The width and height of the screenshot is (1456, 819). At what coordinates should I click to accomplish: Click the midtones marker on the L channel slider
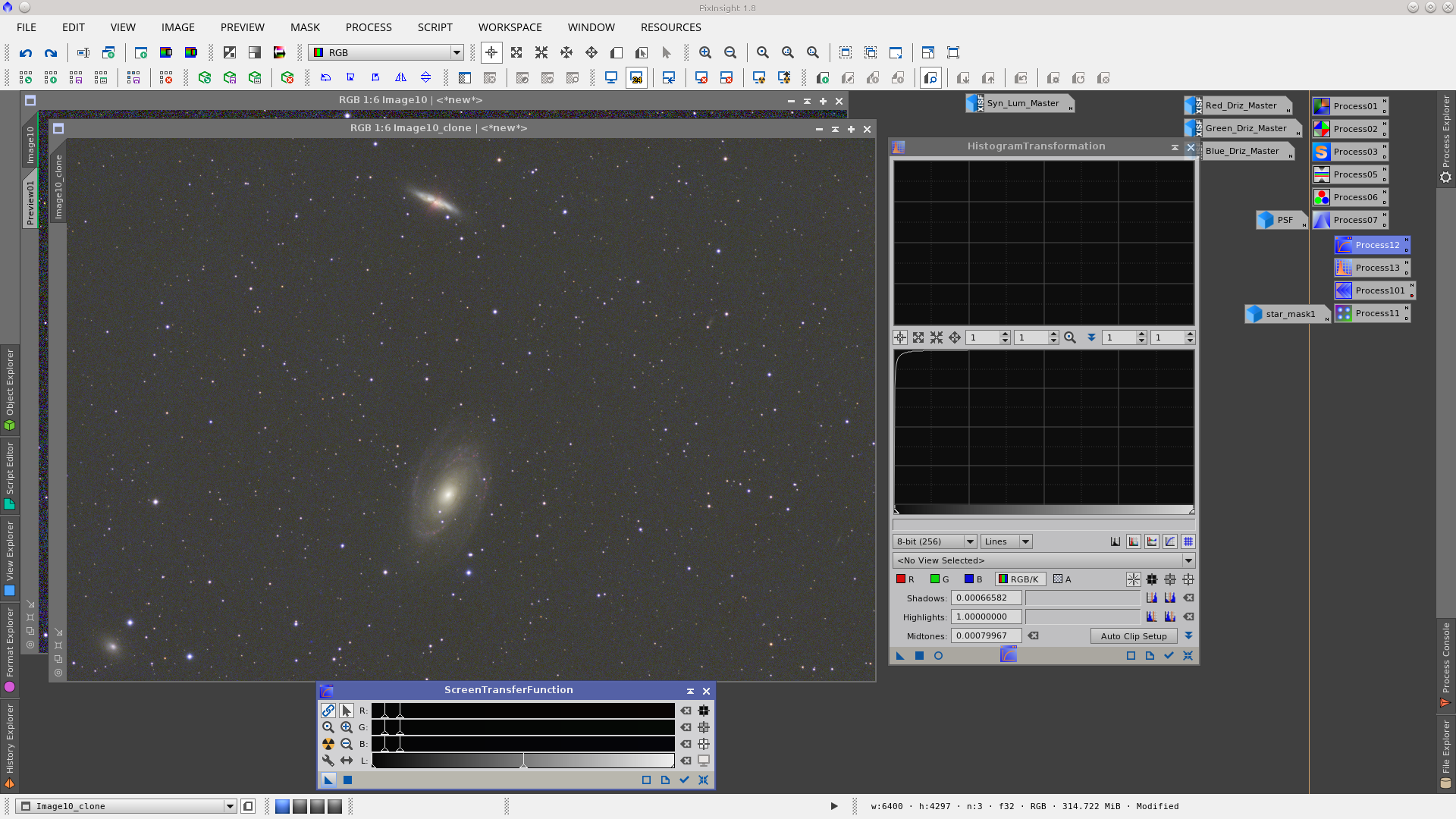point(523,761)
